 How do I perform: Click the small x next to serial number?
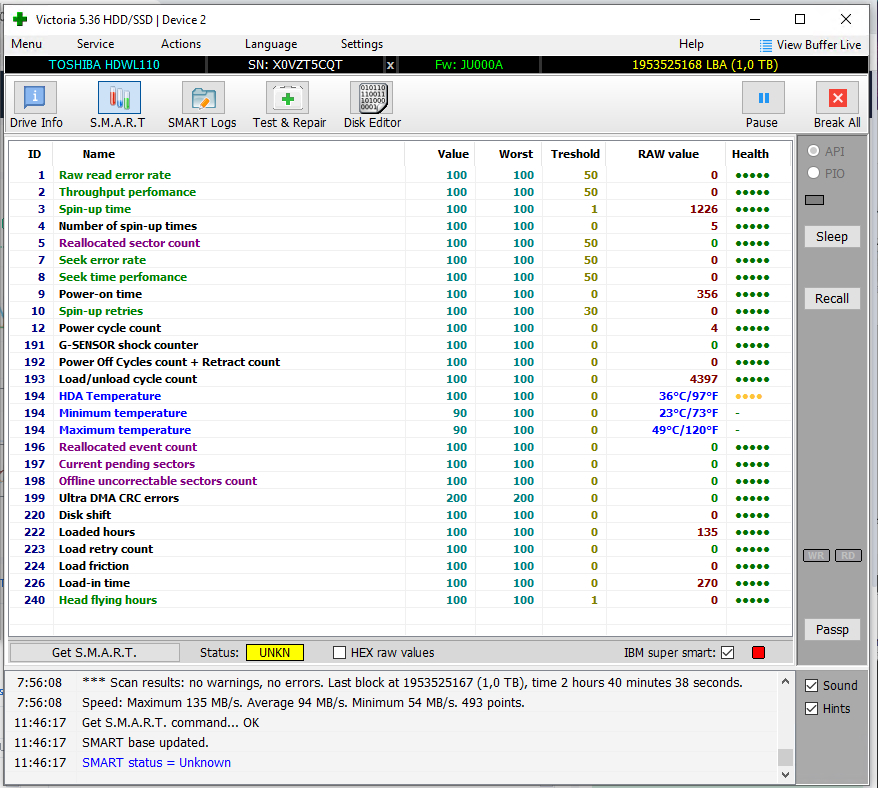pos(390,65)
